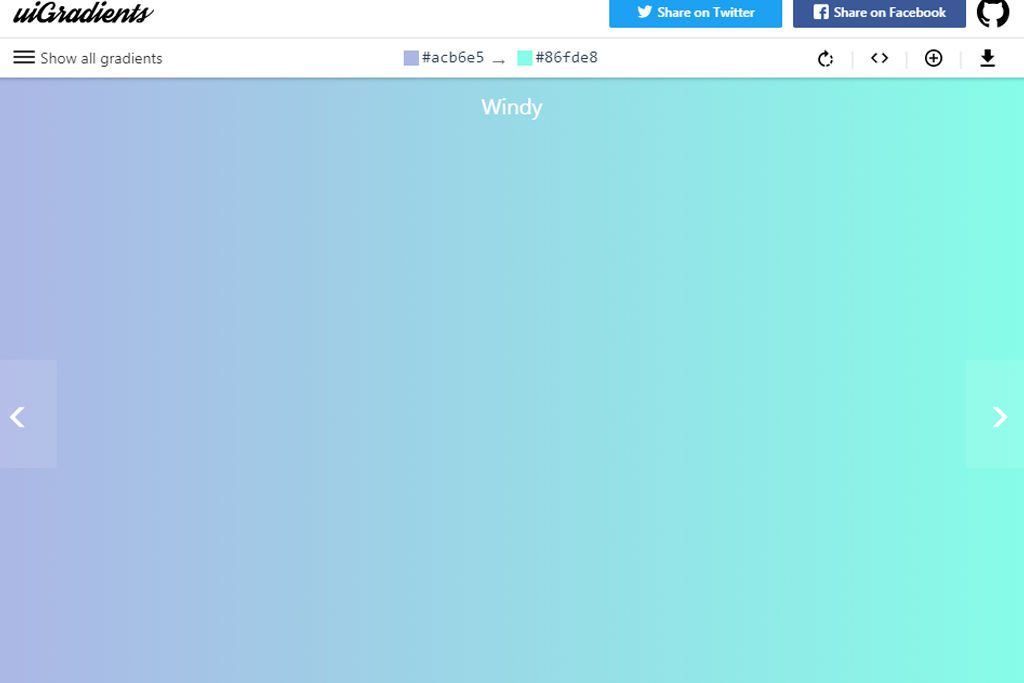1024x683 pixels.
Task: Click Show all gradients label
Action: pos(101,58)
